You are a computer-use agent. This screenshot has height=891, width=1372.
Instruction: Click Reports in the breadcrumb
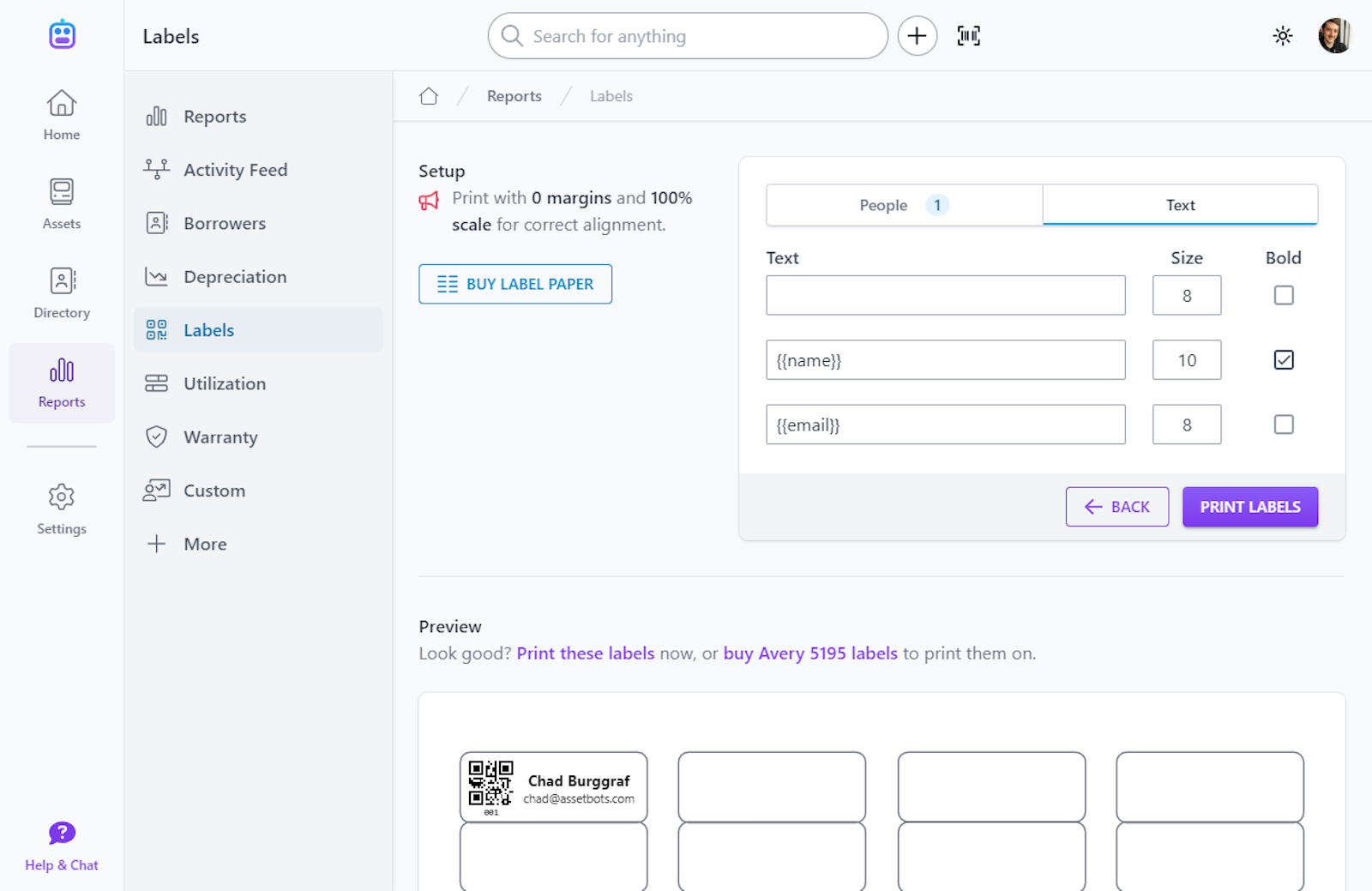click(x=514, y=96)
